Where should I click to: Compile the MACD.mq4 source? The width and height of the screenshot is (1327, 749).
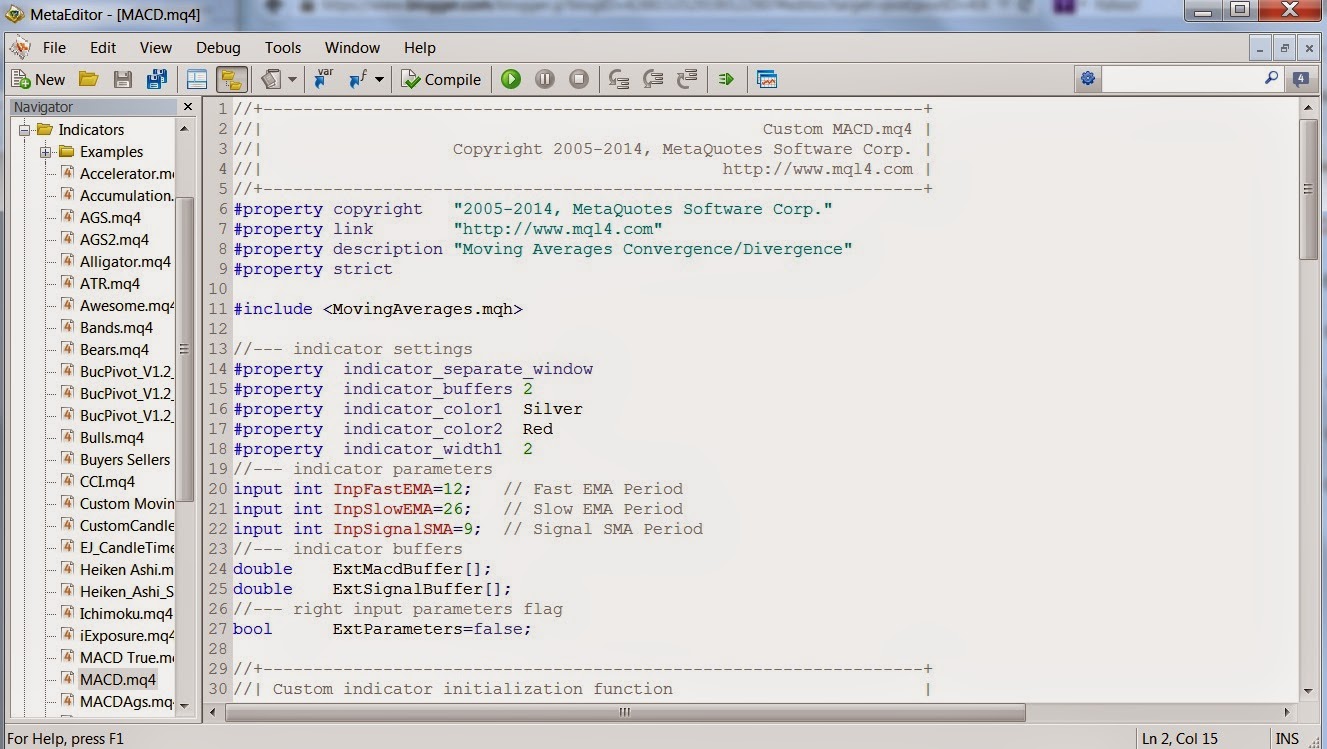tap(441, 79)
